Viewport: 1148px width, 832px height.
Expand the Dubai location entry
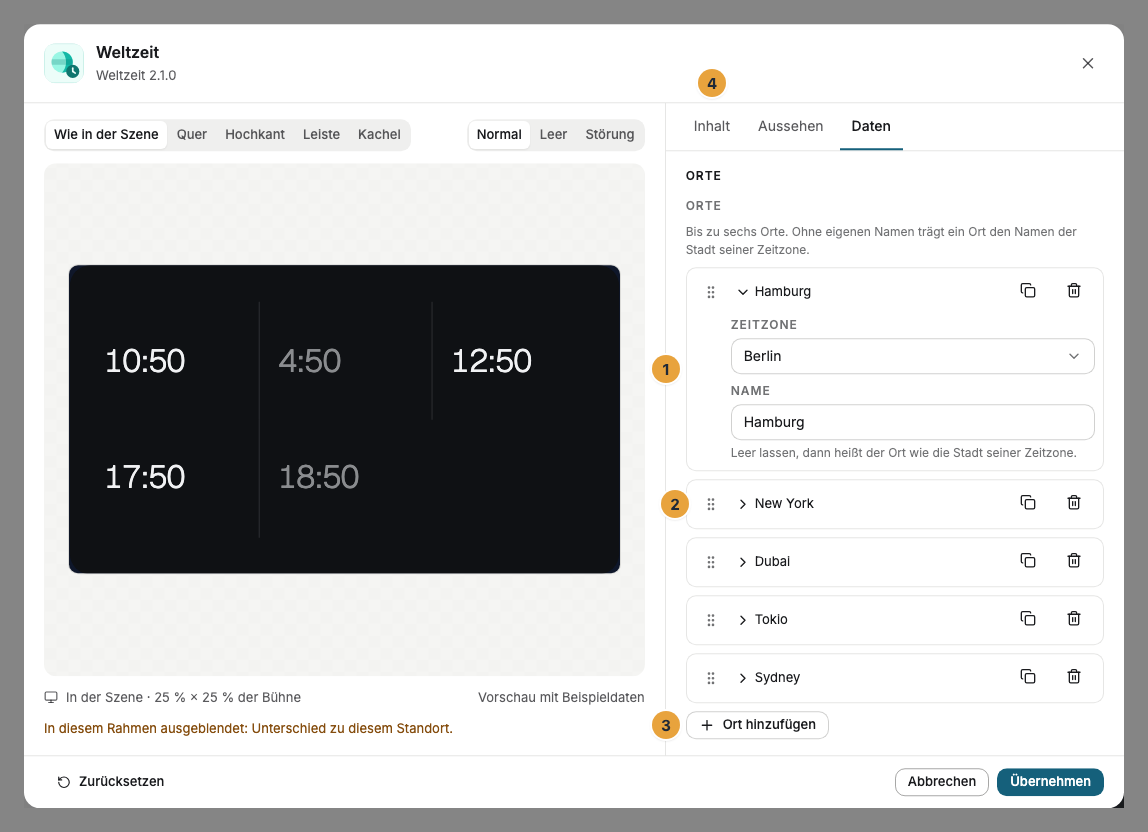742,562
